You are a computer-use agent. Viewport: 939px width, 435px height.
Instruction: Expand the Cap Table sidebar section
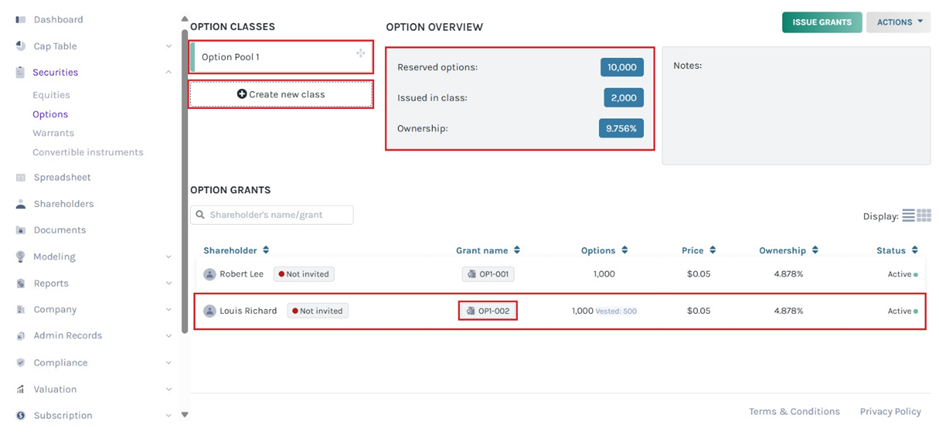168,46
